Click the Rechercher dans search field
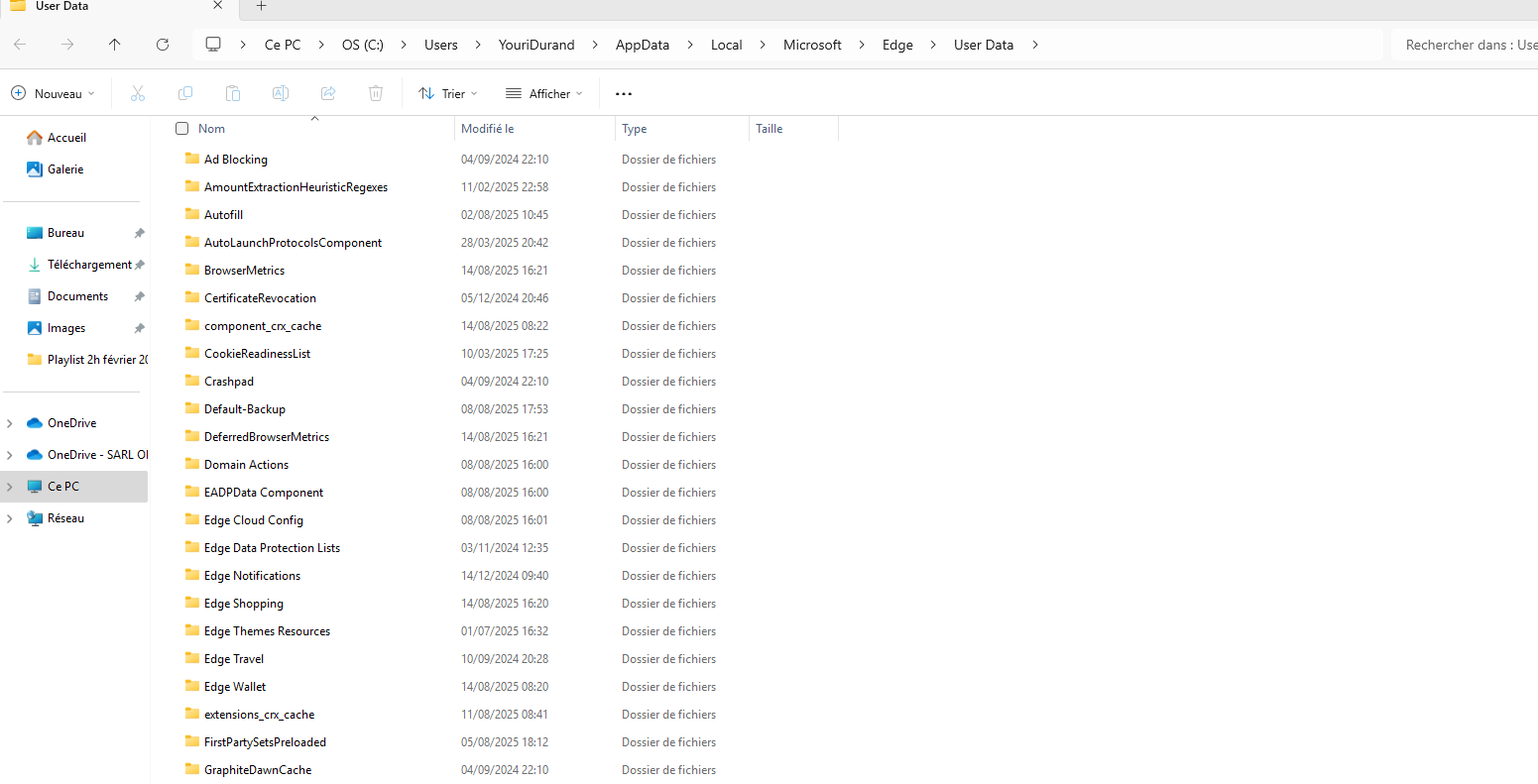1538x784 pixels. pos(1465,45)
